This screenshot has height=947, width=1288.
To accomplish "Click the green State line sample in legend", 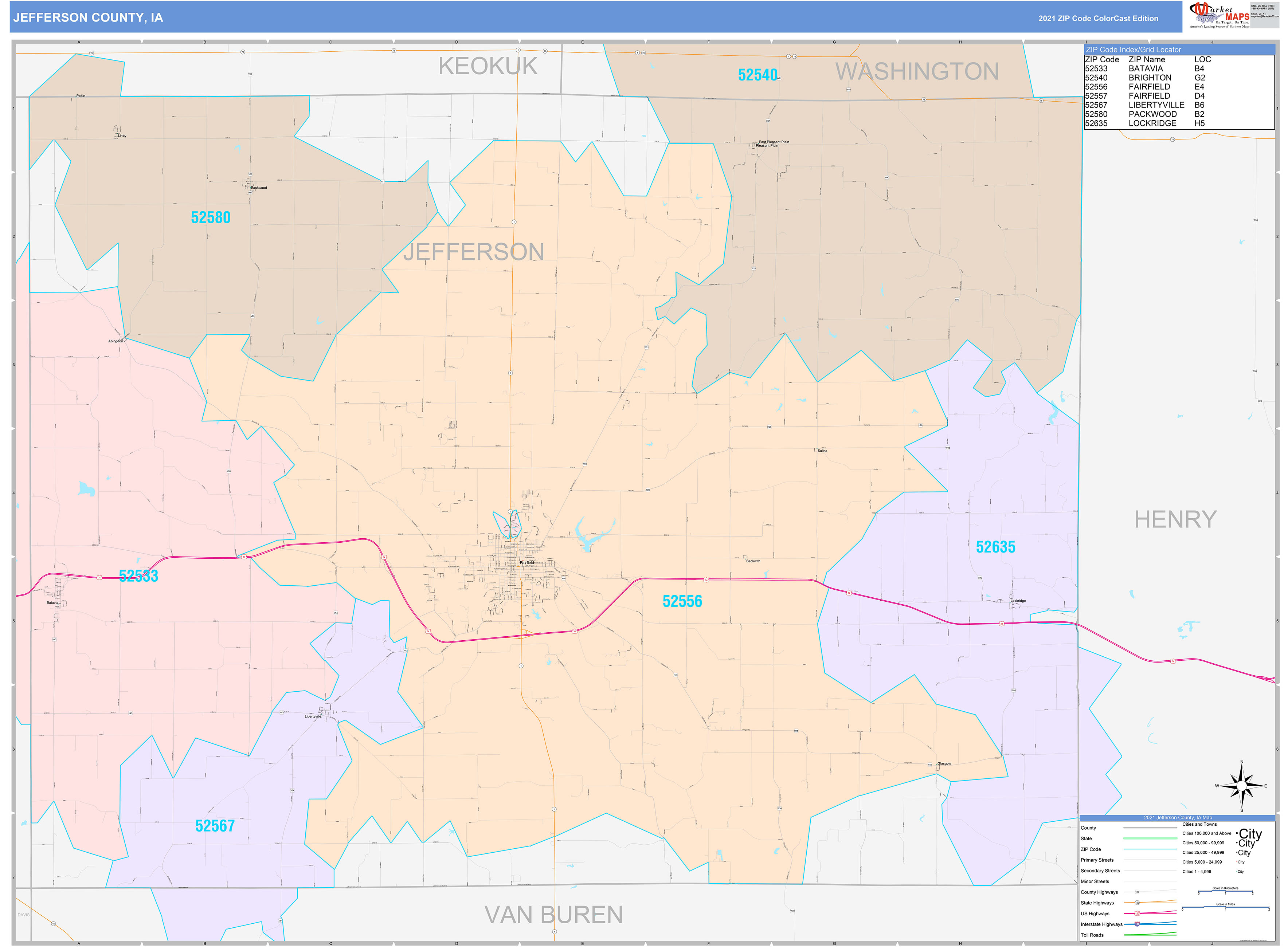I will click(x=1150, y=838).
